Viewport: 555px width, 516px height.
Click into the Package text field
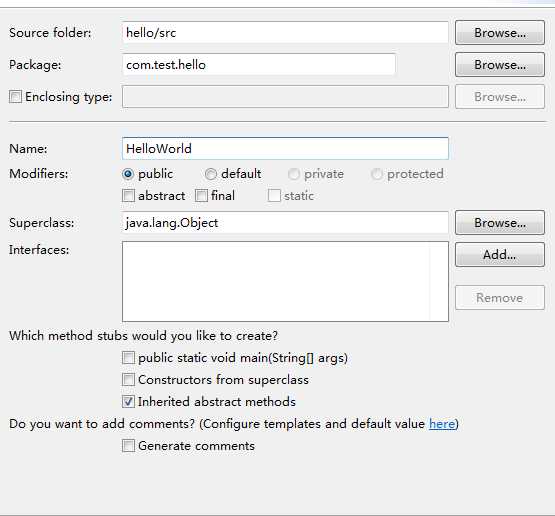click(259, 64)
